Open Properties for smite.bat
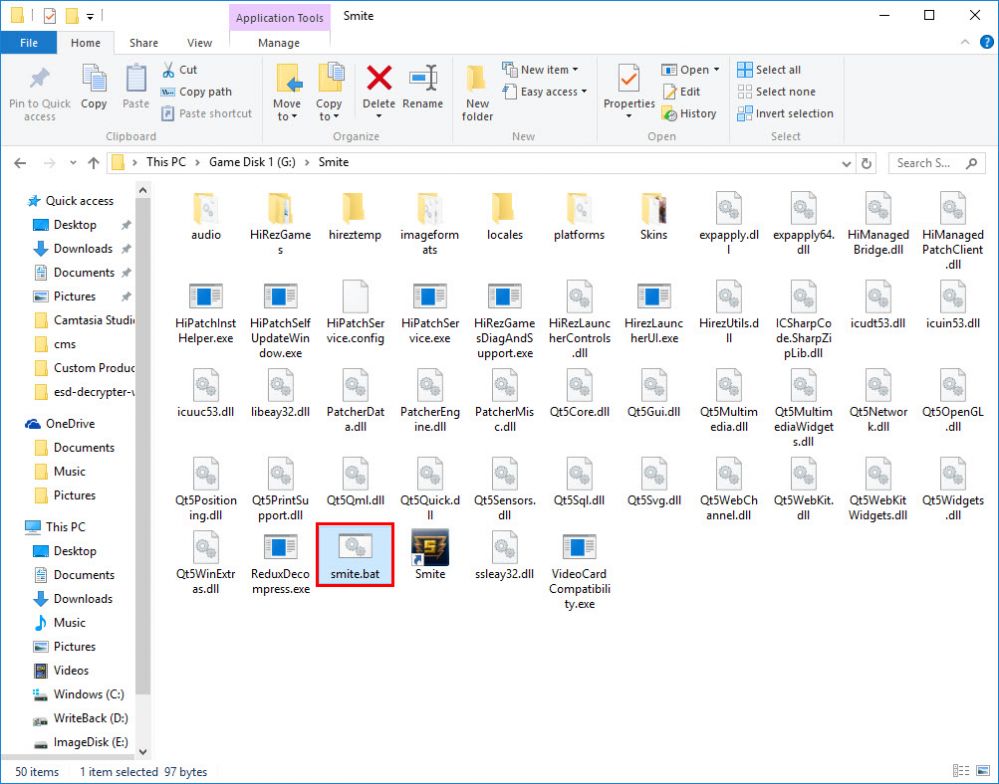 [x=628, y=95]
